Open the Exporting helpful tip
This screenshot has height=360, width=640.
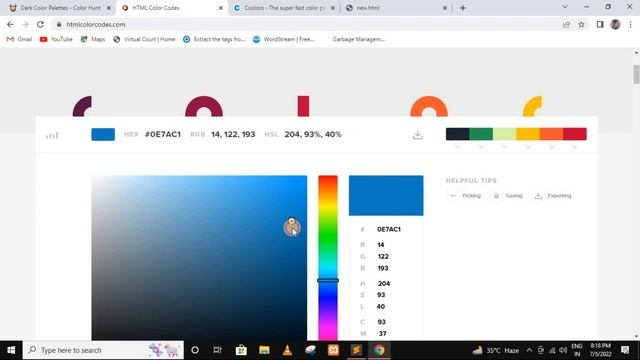[553, 196]
